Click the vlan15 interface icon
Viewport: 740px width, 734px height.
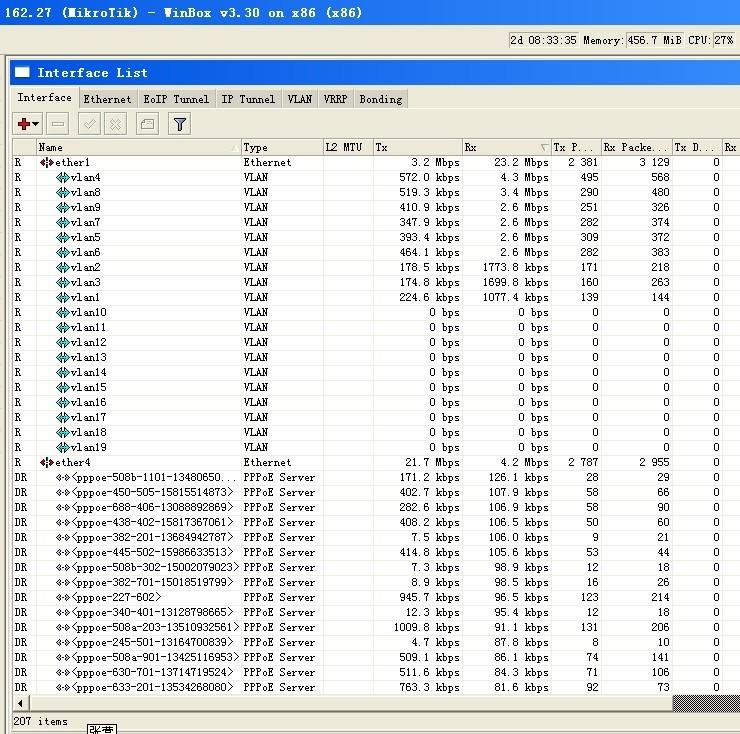pyautogui.click(x=62, y=388)
